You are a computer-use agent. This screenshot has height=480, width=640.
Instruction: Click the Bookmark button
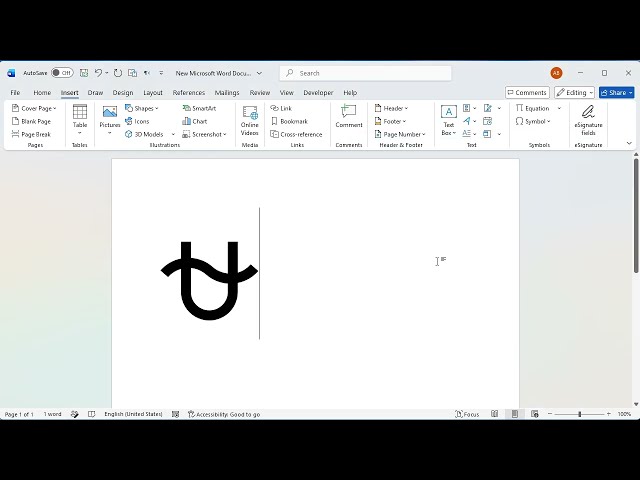tap(289, 121)
